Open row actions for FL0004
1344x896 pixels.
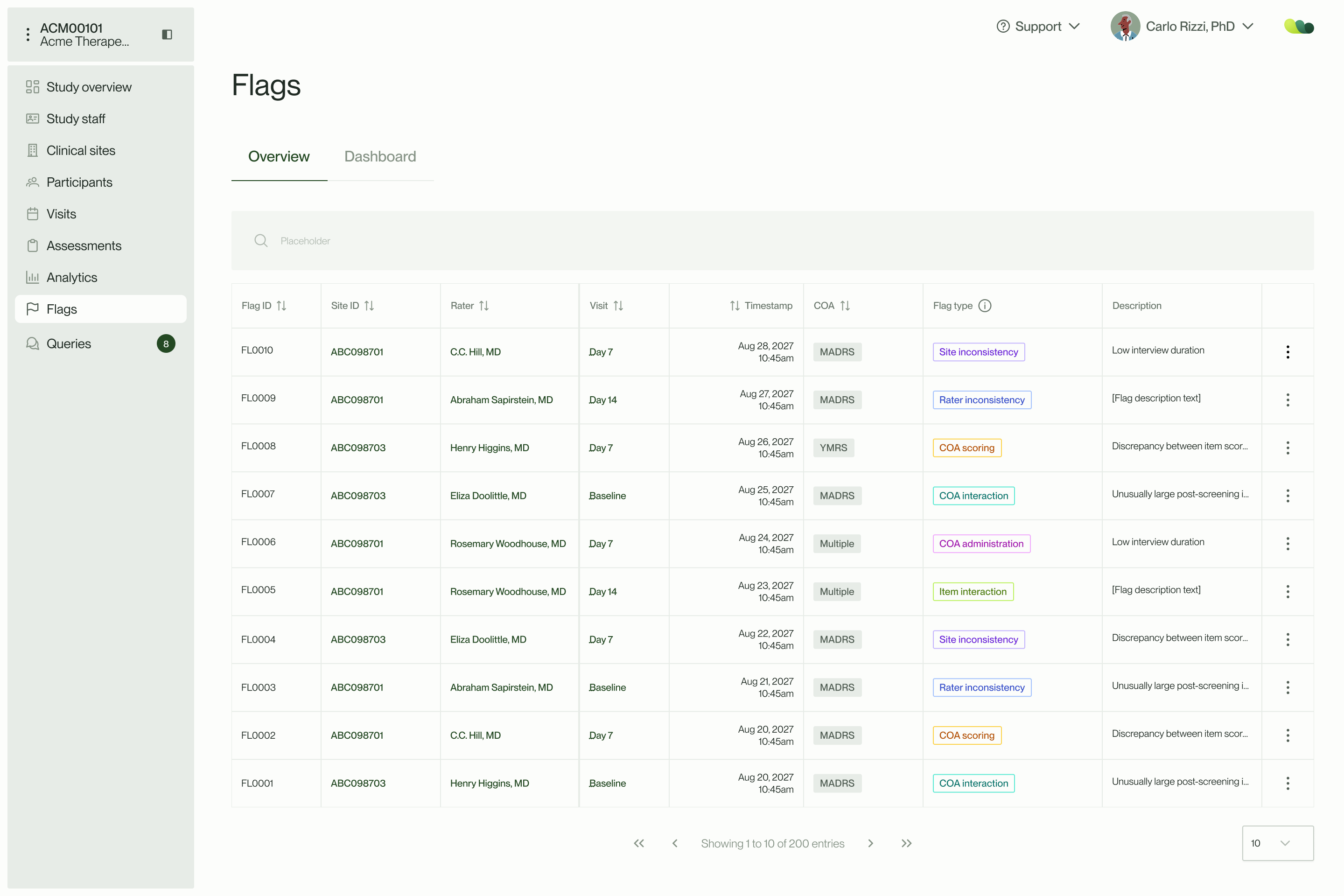[x=1288, y=639]
